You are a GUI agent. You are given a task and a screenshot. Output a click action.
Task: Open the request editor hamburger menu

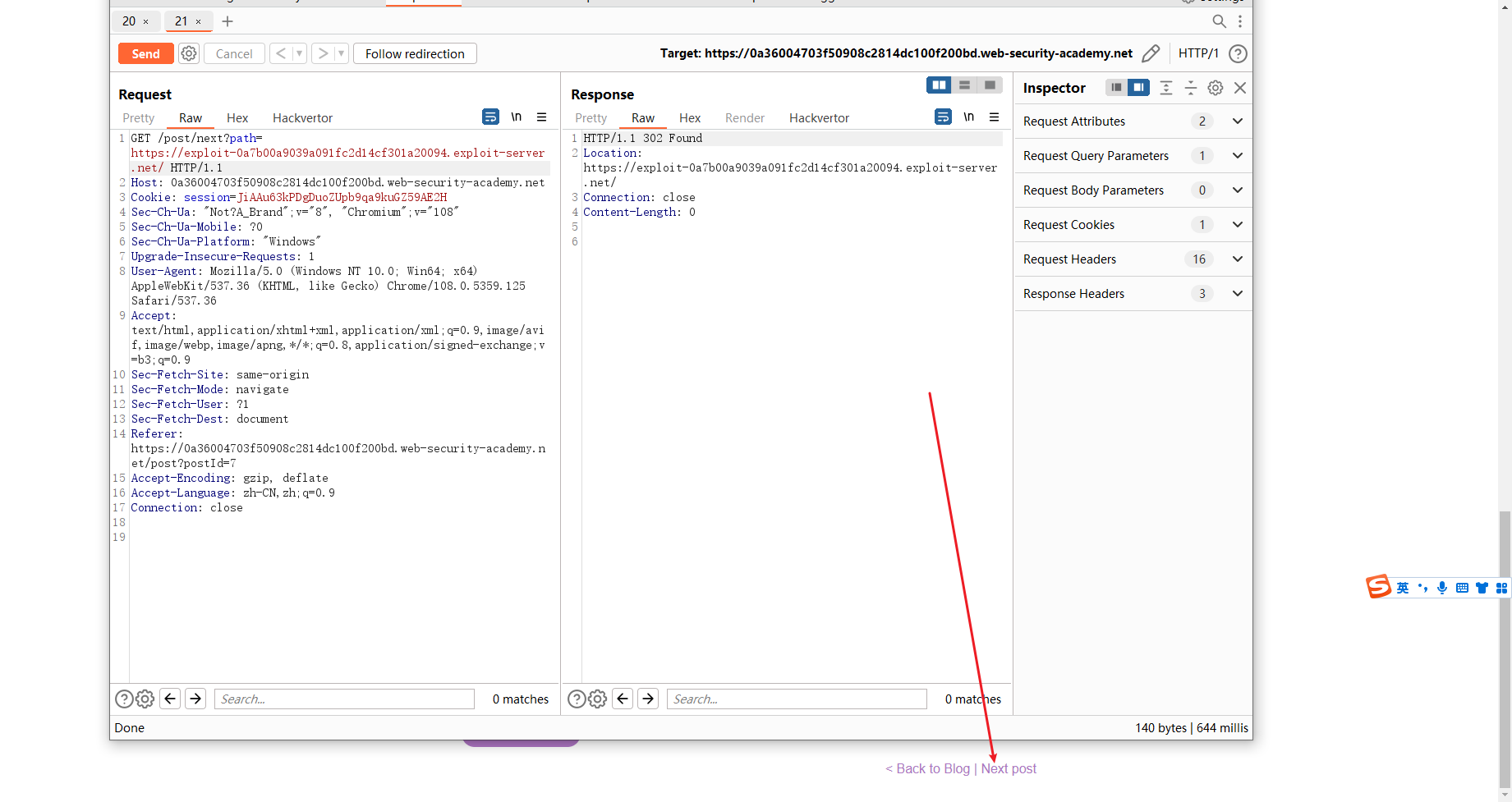pos(542,117)
